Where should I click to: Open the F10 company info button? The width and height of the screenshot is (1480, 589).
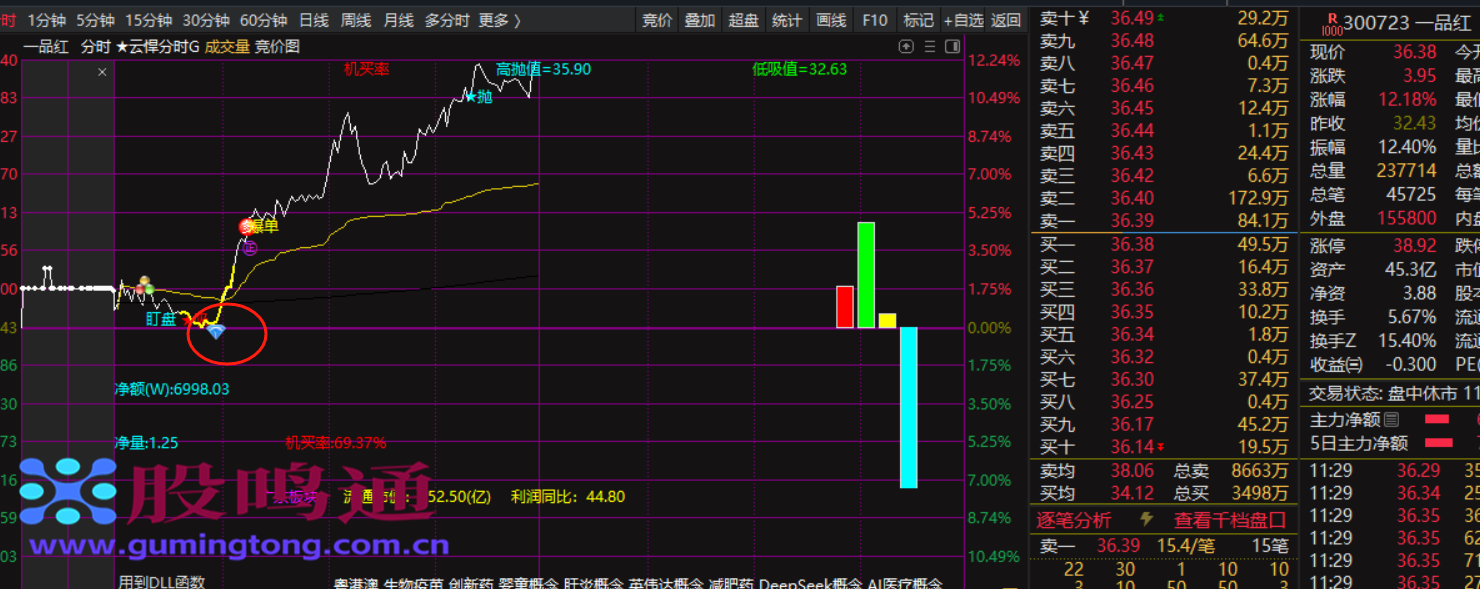click(875, 20)
